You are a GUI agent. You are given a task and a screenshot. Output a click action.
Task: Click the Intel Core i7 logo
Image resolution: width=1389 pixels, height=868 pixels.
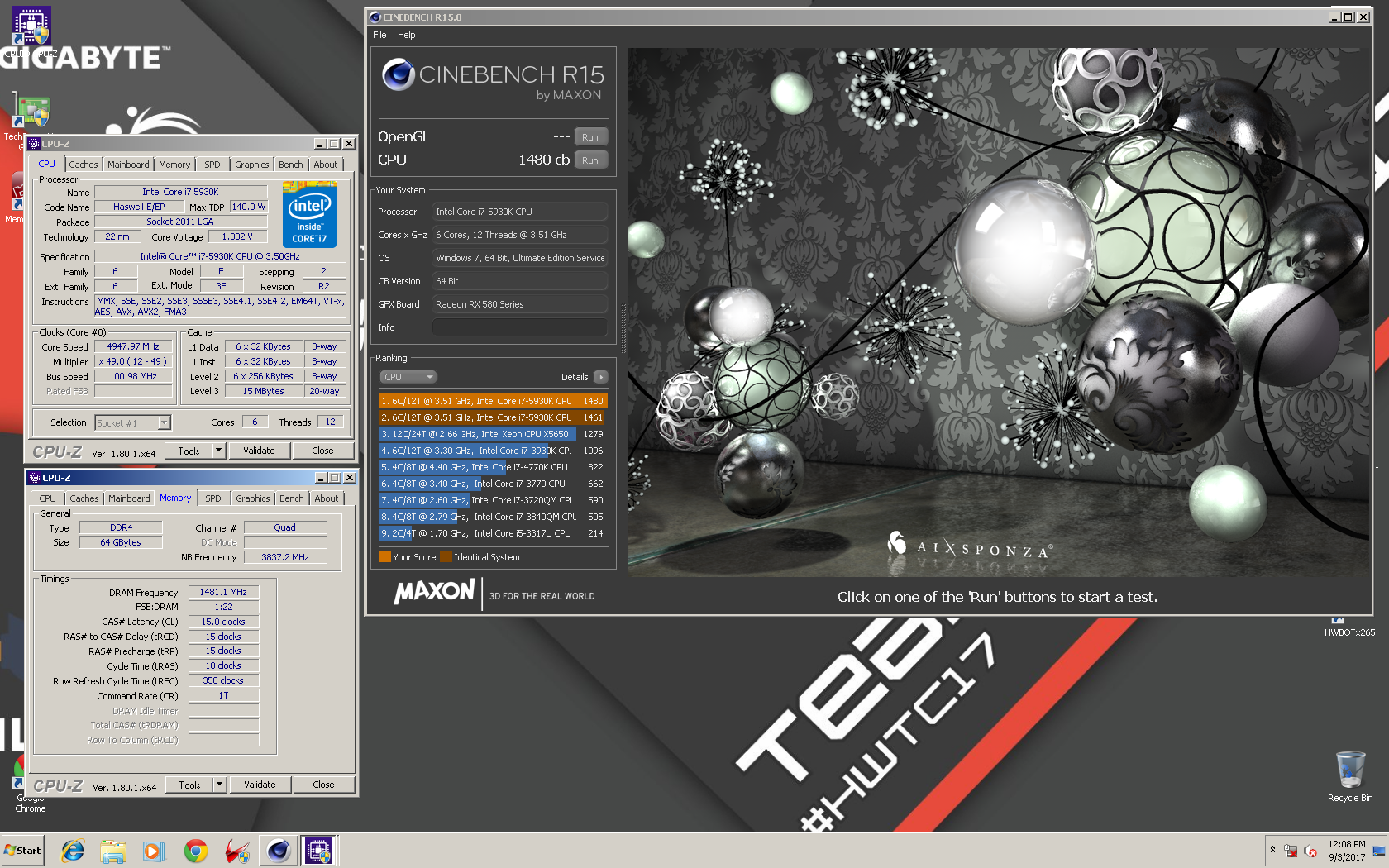click(x=309, y=217)
